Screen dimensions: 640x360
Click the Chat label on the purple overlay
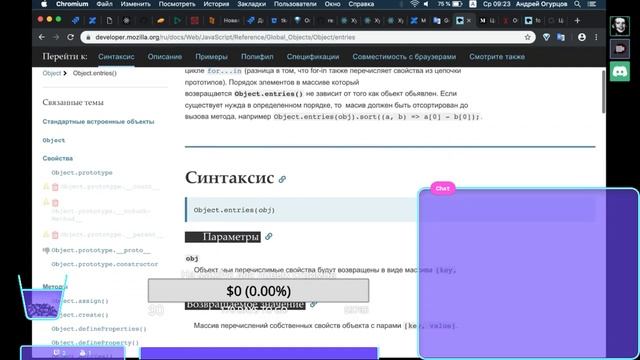(442, 188)
